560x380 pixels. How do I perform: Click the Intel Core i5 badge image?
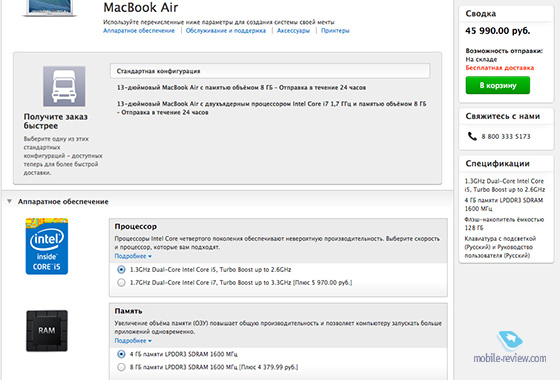47,246
